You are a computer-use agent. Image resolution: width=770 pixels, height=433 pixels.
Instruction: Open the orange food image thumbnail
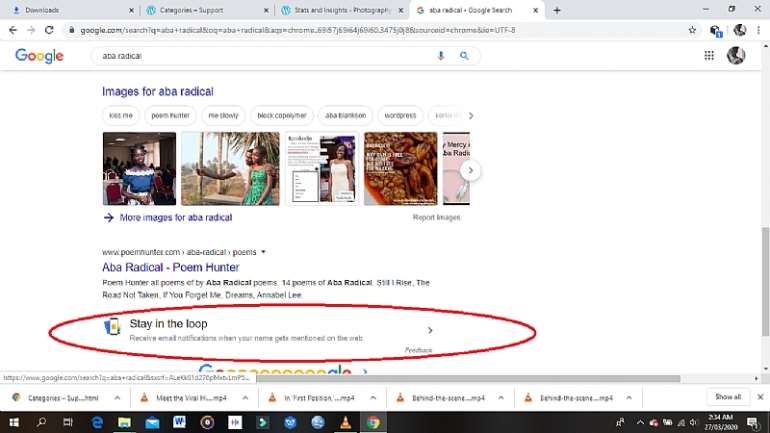[x=401, y=168]
